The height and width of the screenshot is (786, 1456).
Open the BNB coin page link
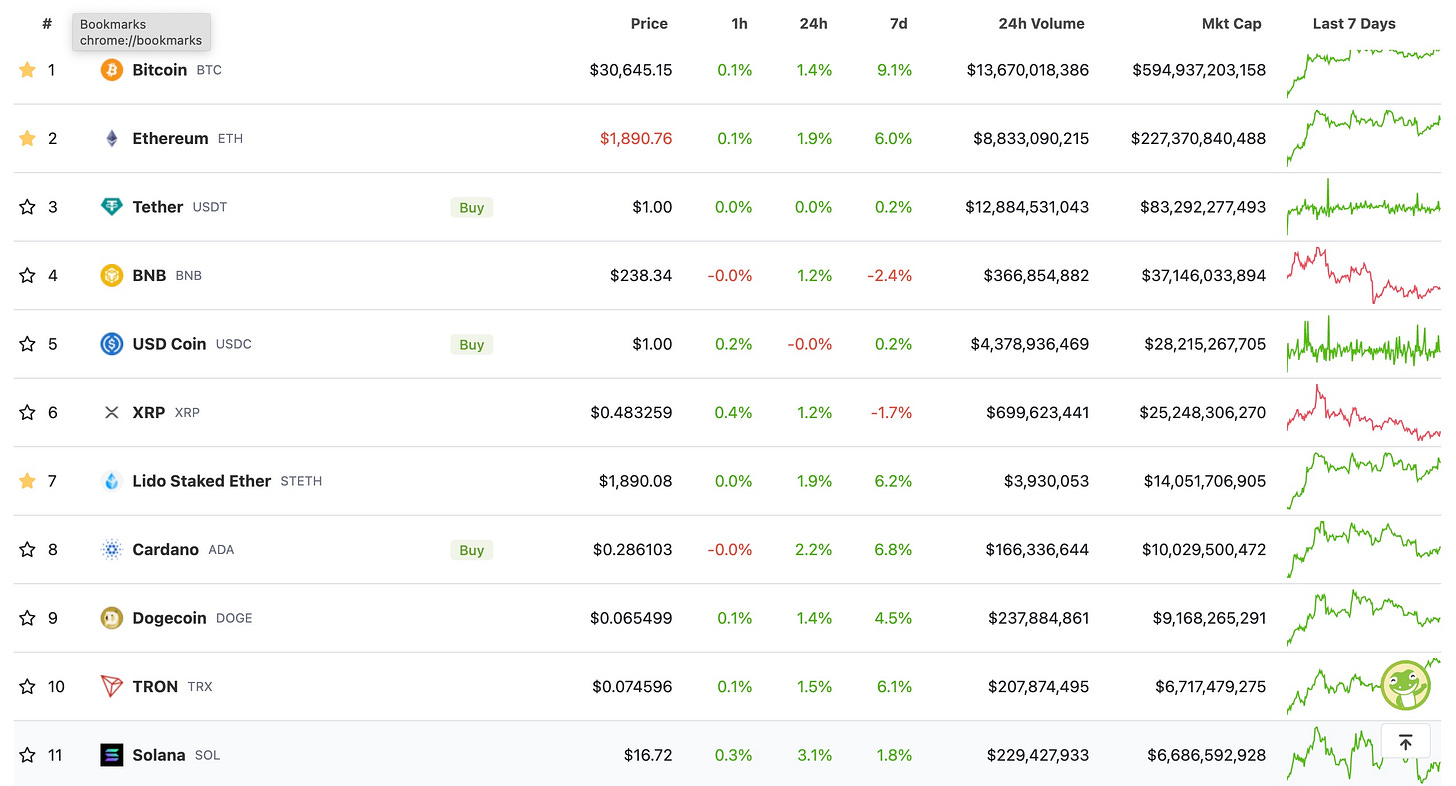coord(150,275)
